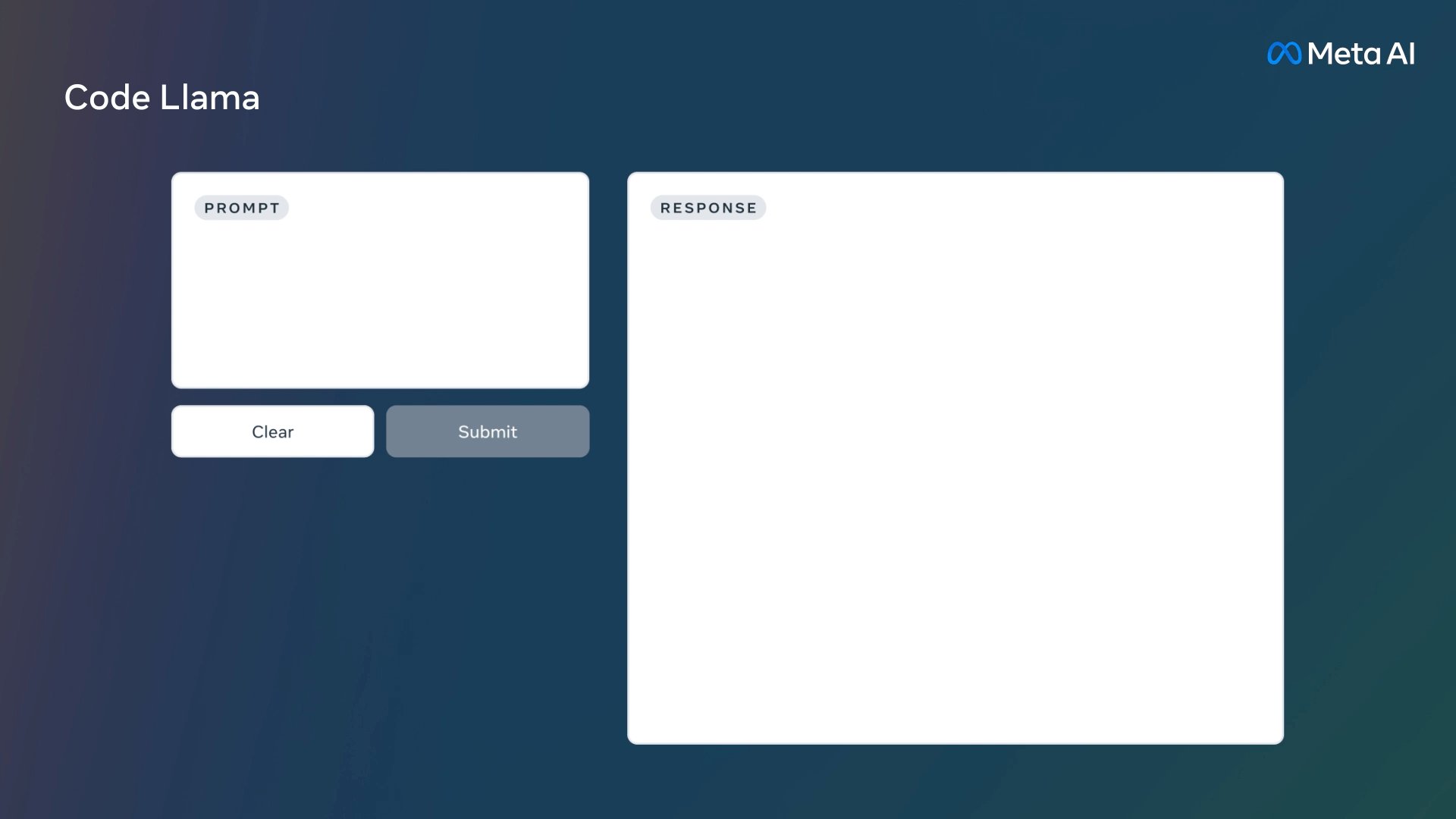Click the Submit button
Screen dimensions: 1456x819
click(487, 431)
